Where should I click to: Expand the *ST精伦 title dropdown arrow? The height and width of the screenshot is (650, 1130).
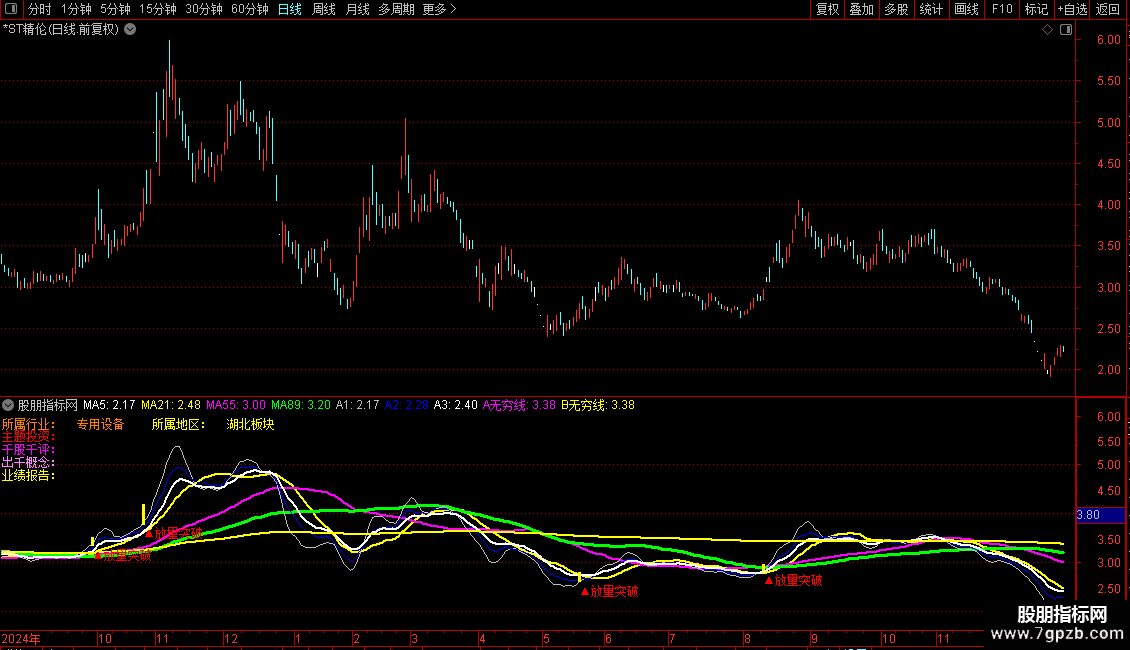tap(130, 30)
